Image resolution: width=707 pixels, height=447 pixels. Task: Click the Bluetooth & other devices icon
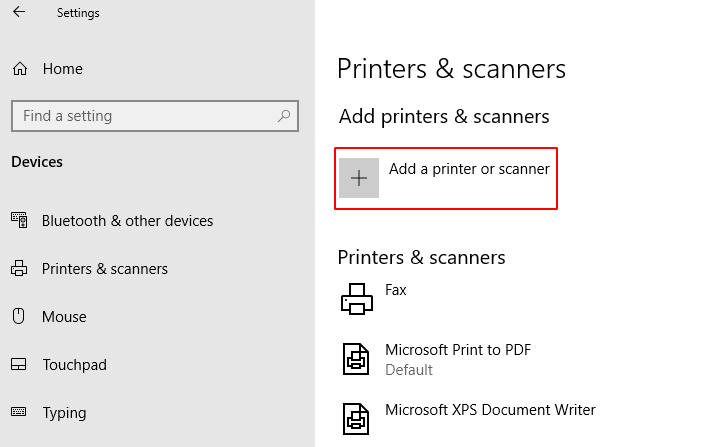[x=19, y=221]
